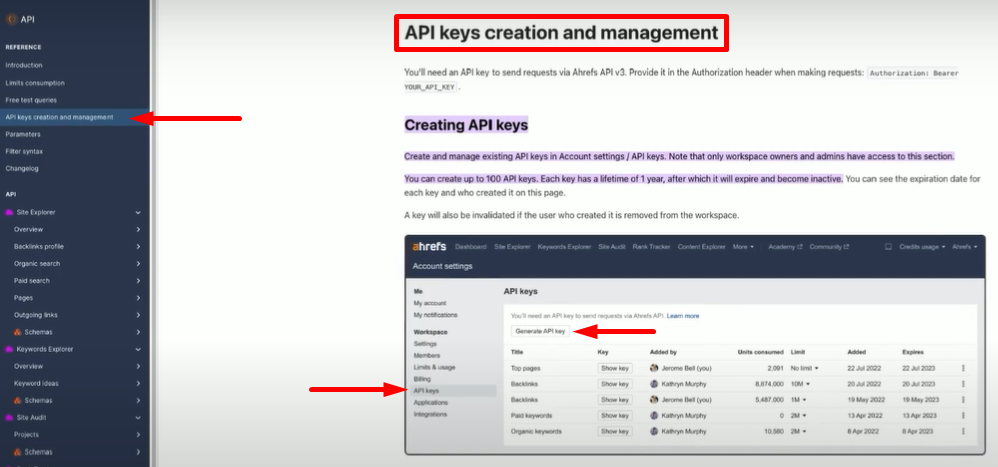Open the Limits consumption page
998x467 pixels.
tap(35, 83)
